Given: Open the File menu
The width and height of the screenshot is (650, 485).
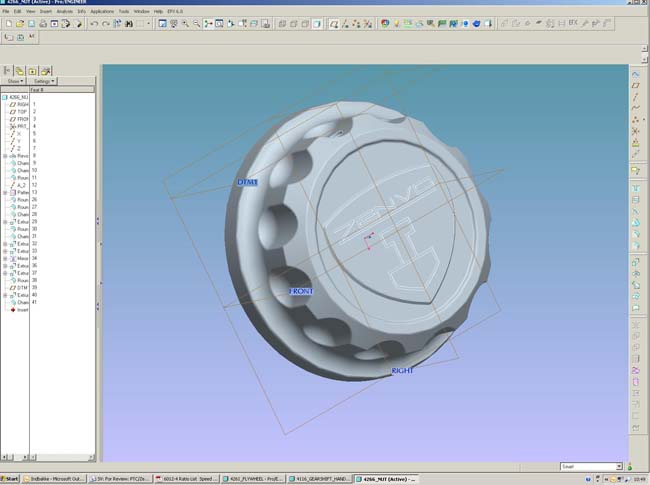Looking at the screenshot, I should point(6,11).
